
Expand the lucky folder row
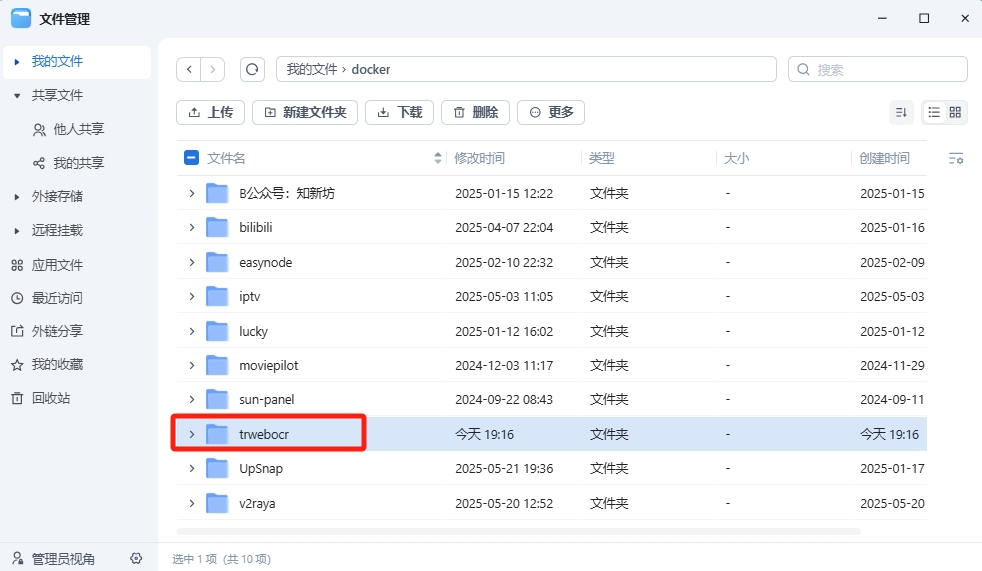[192, 331]
